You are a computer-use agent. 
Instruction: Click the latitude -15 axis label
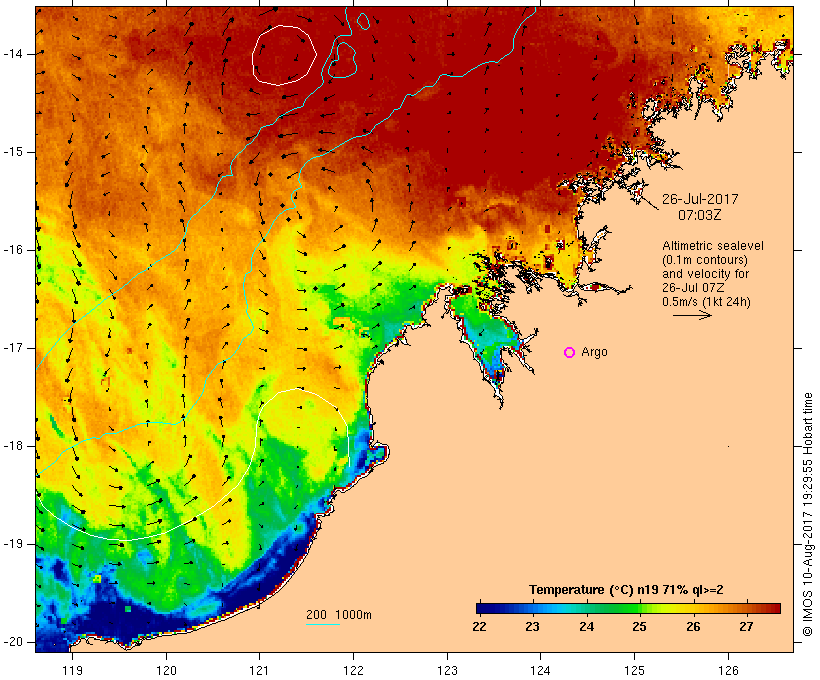(x=13, y=152)
